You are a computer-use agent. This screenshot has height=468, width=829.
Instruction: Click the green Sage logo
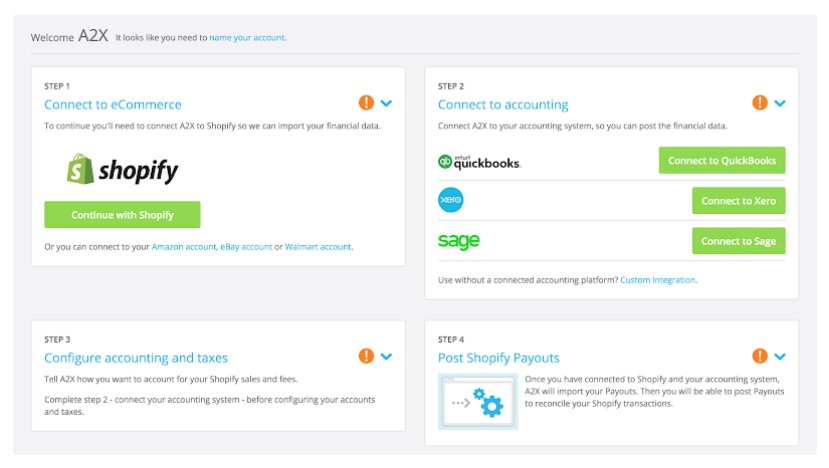coord(459,241)
